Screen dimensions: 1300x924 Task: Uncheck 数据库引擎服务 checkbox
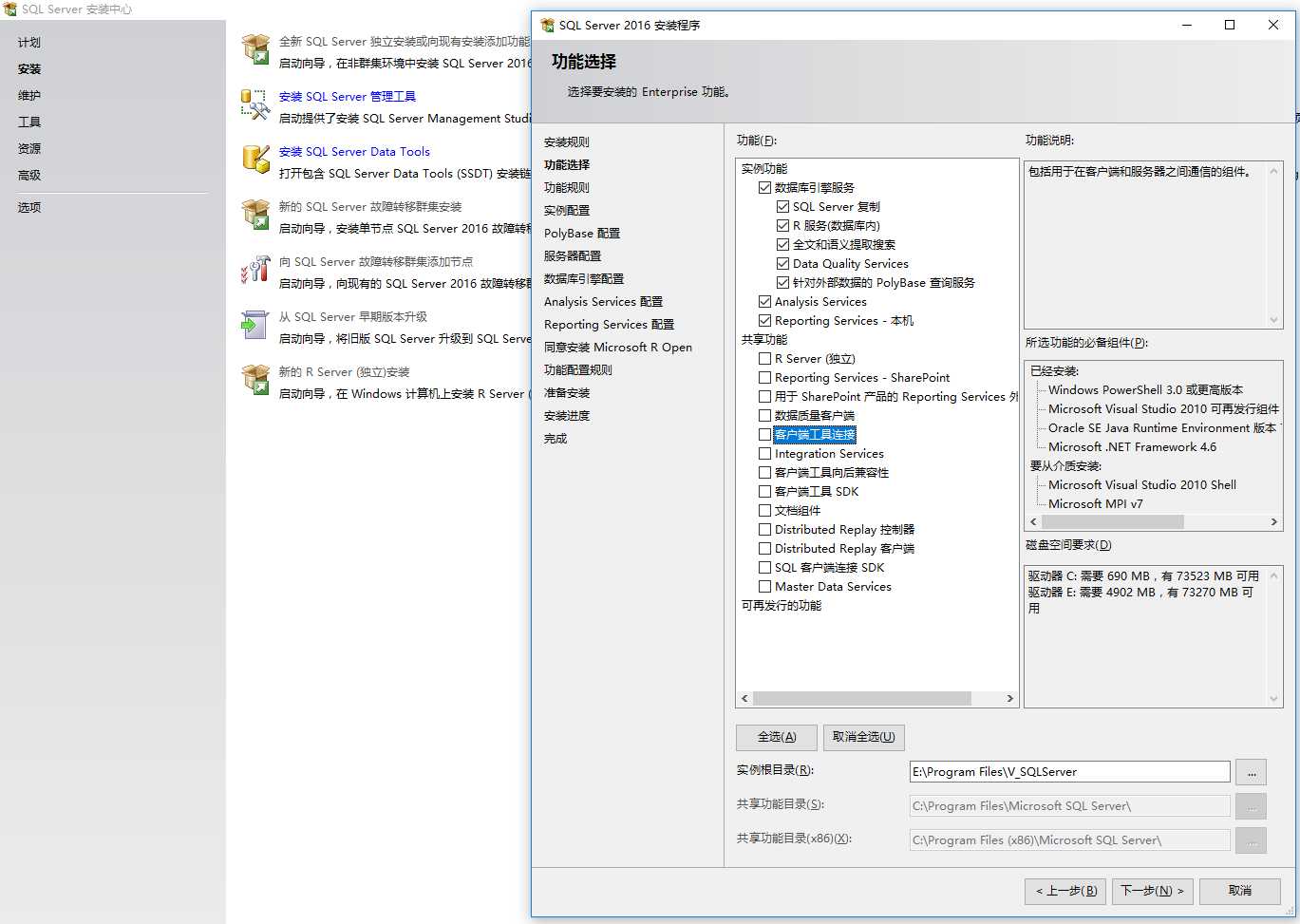[x=764, y=187]
